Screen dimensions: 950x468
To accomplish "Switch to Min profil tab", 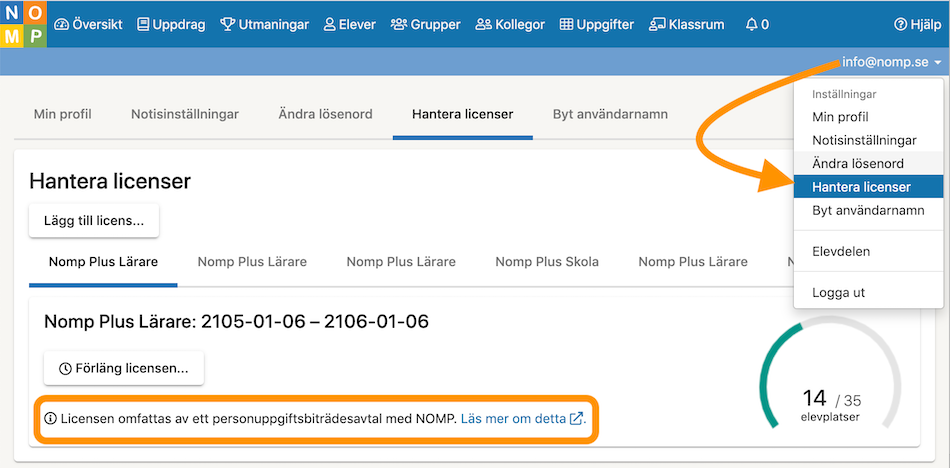I will pyautogui.click(x=62, y=114).
